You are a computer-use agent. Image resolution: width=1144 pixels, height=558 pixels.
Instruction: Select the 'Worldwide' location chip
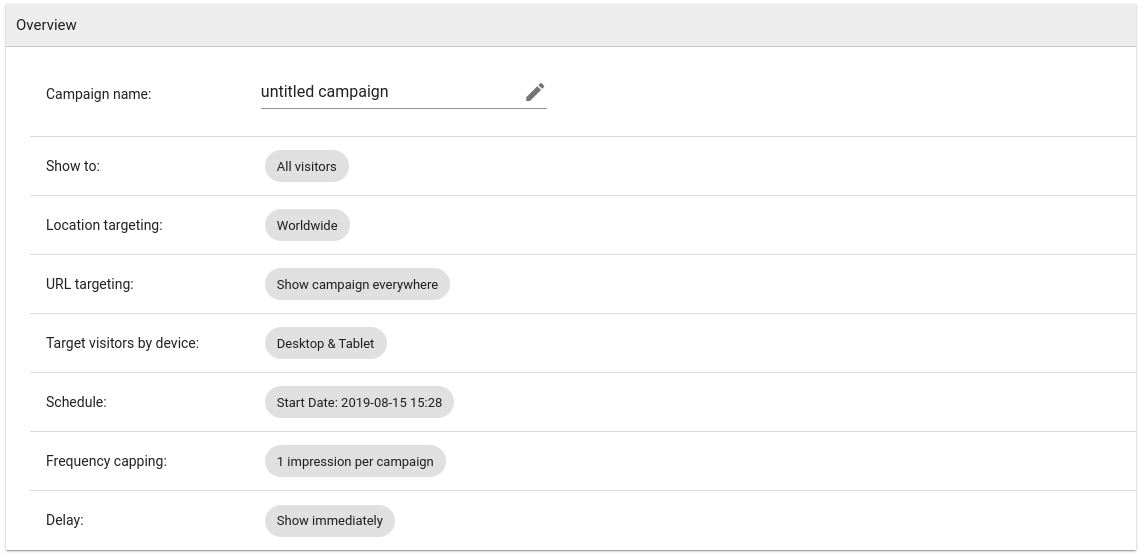point(307,225)
